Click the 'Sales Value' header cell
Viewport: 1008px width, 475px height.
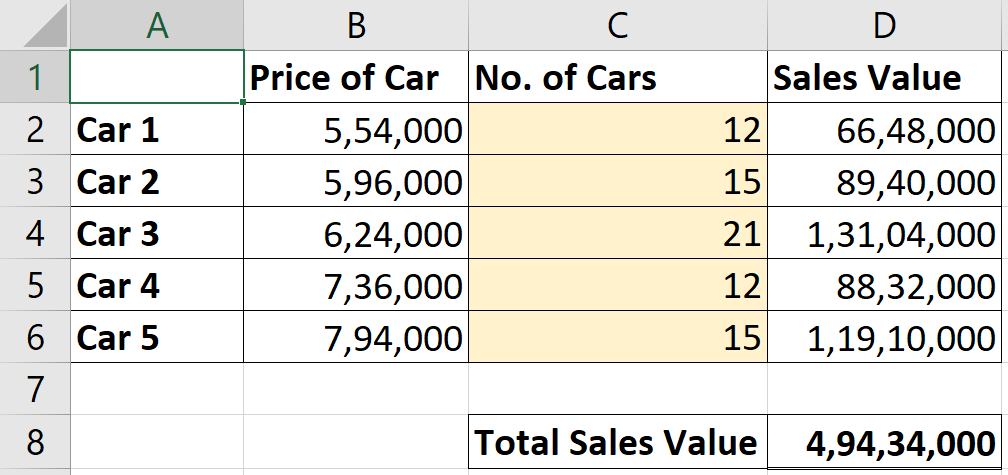[883, 77]
